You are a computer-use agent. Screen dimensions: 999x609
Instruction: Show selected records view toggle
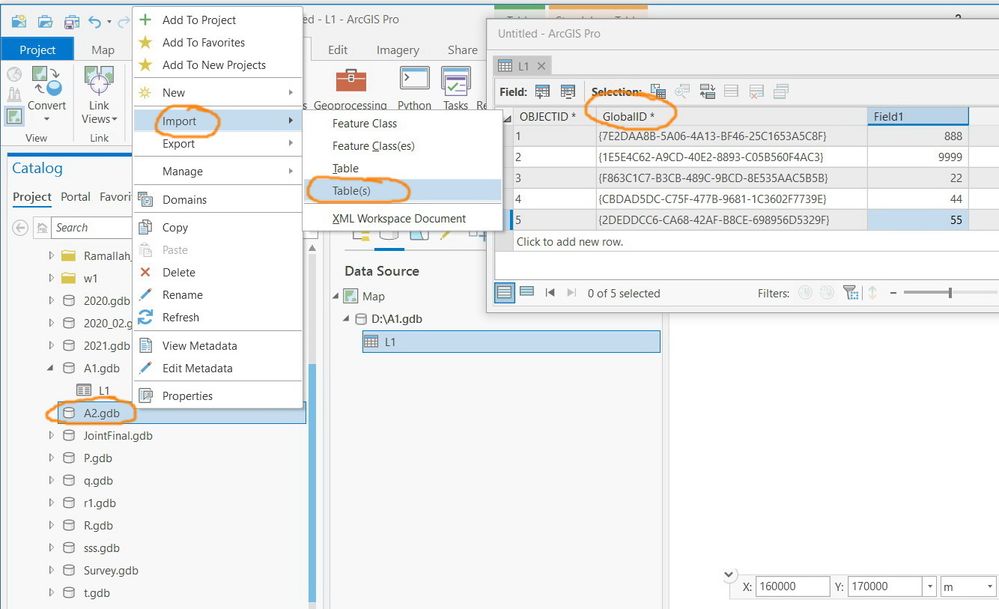click(x=527, y=292)
